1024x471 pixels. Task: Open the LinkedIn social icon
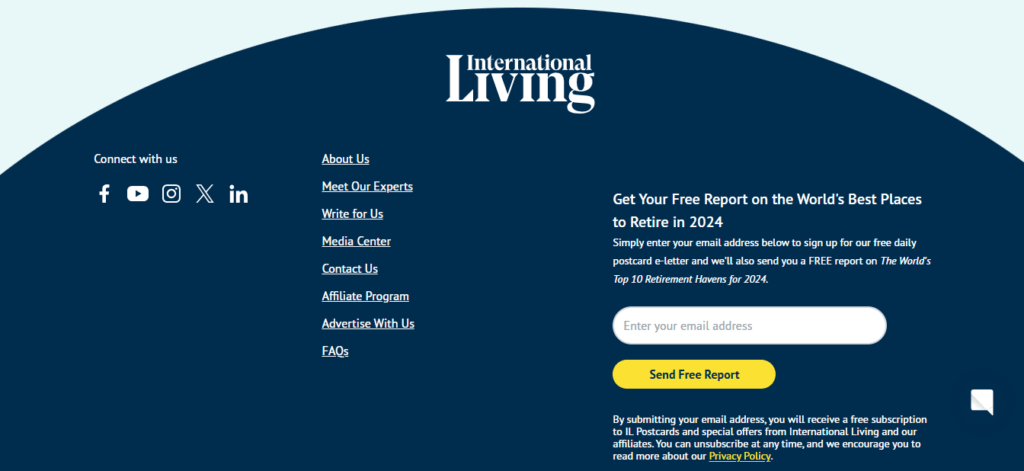point(238,194)
